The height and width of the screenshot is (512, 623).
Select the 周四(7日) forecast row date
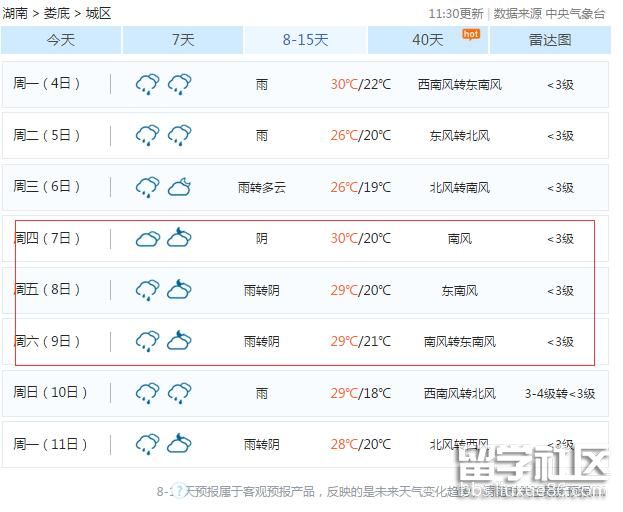pos(47,238)
